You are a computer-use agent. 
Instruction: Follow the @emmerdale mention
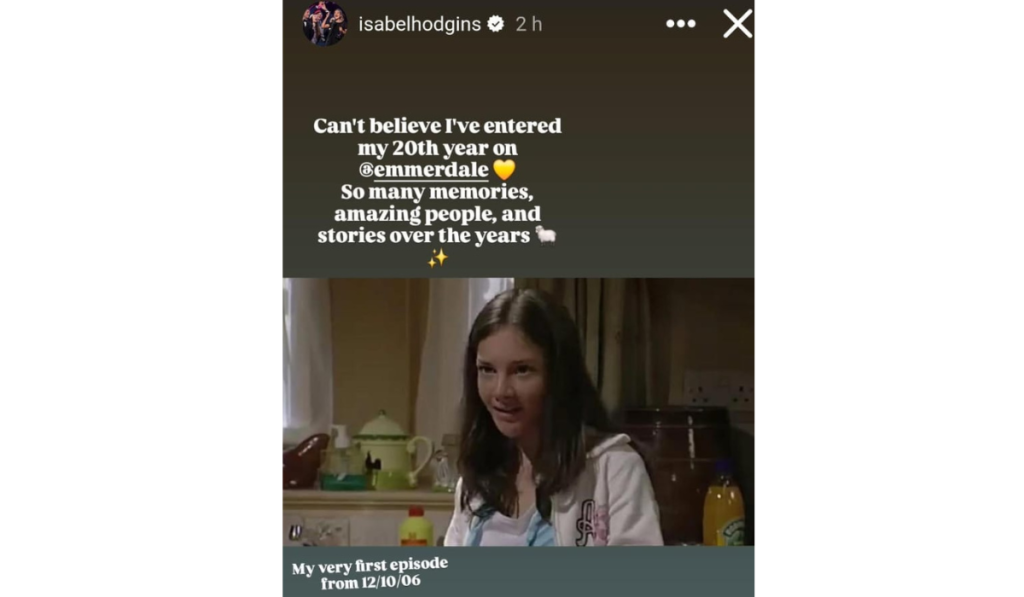[424, 170]
